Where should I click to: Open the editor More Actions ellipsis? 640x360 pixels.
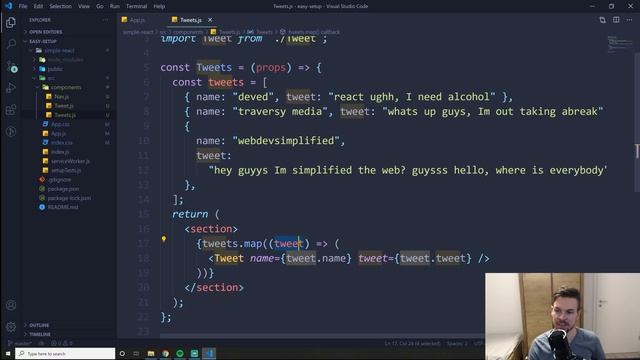coord(629,20)
